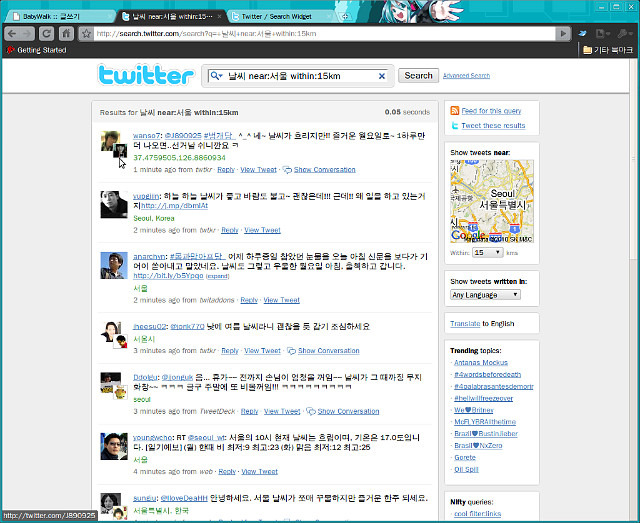Open the 기타 북마크 bookmarks folder
640x523 pixels.
tap(608, 50)
